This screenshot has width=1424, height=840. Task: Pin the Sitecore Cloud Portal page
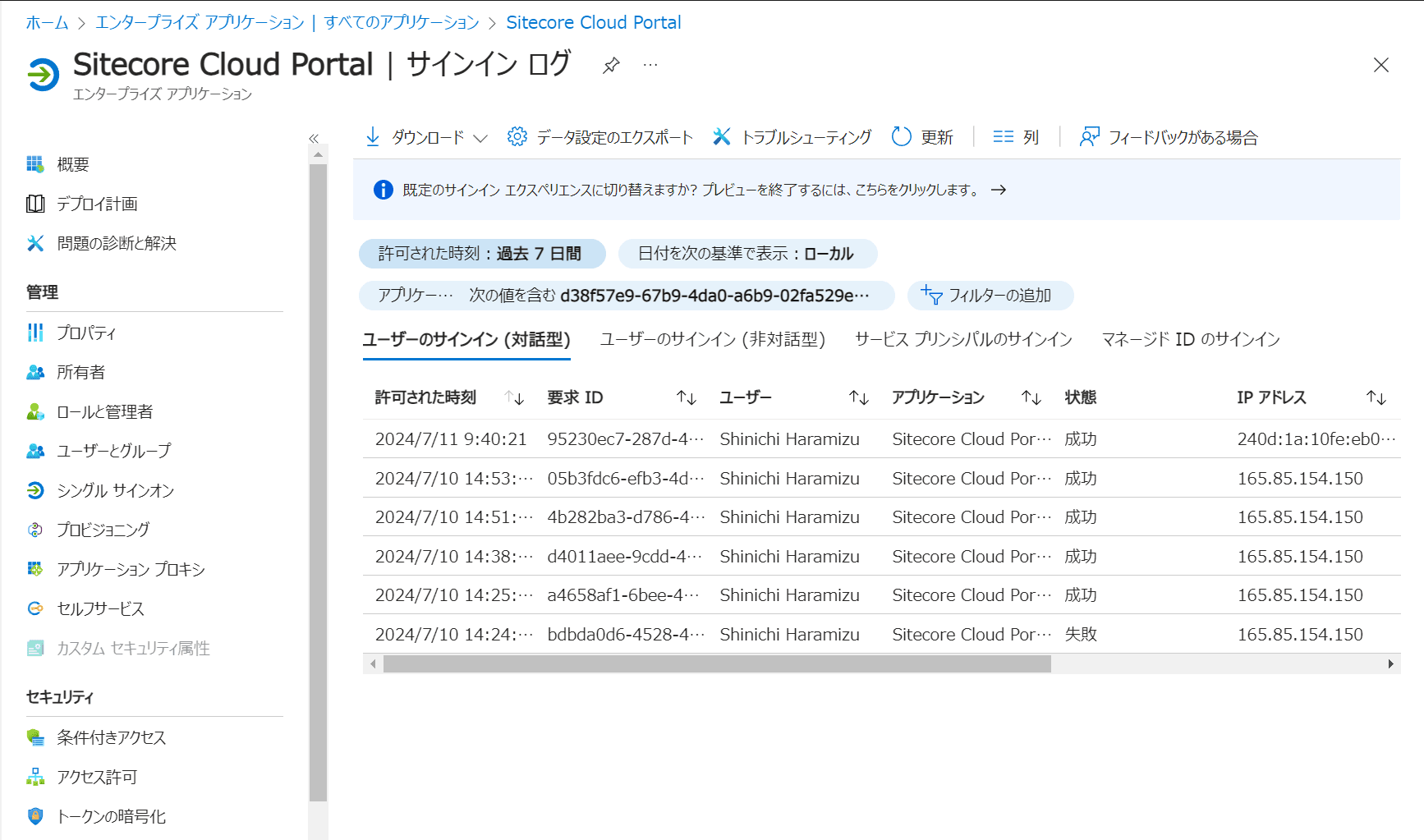611,66
